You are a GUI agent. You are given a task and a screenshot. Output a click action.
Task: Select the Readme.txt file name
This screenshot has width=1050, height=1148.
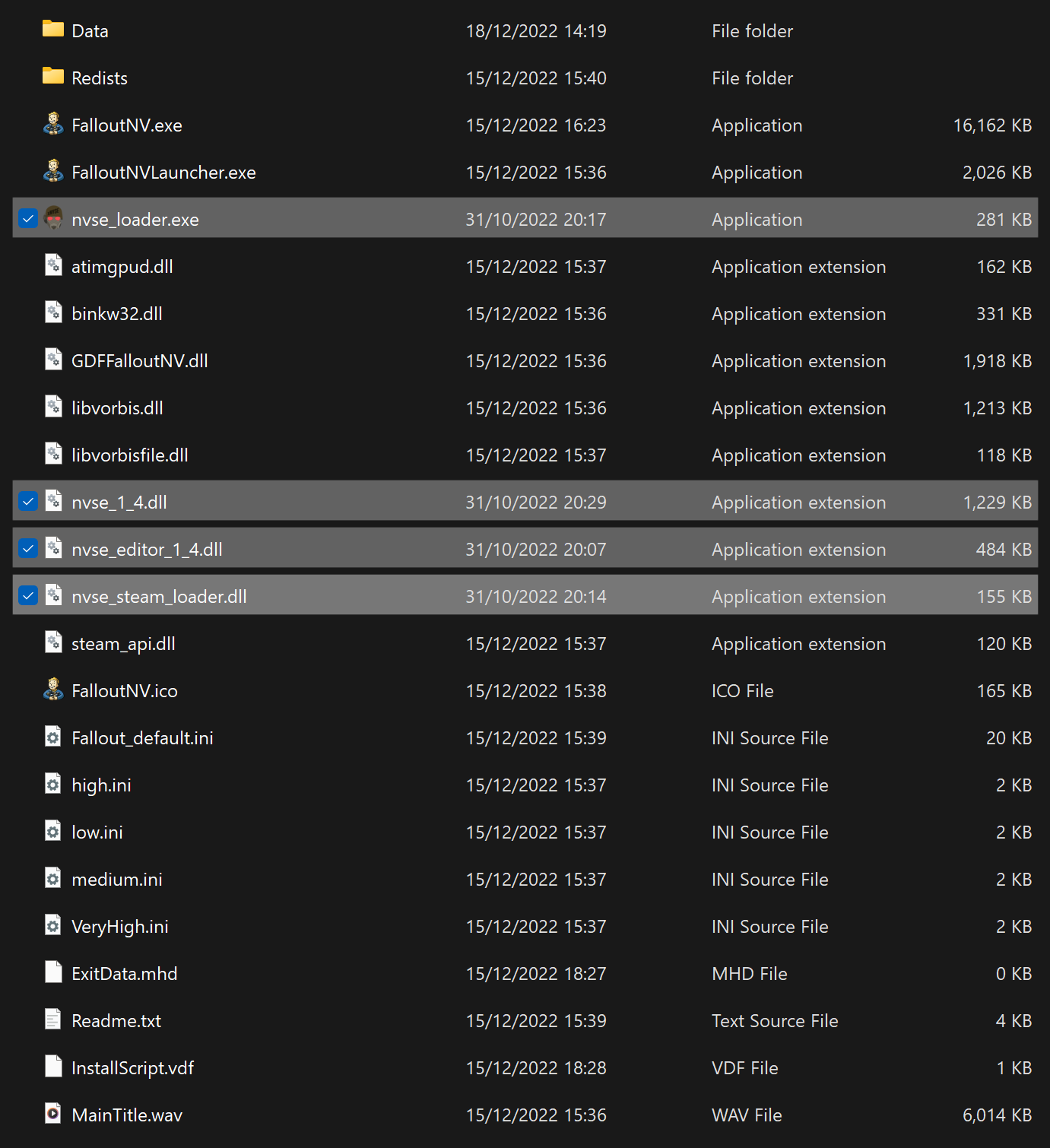tap(116, 1021)
